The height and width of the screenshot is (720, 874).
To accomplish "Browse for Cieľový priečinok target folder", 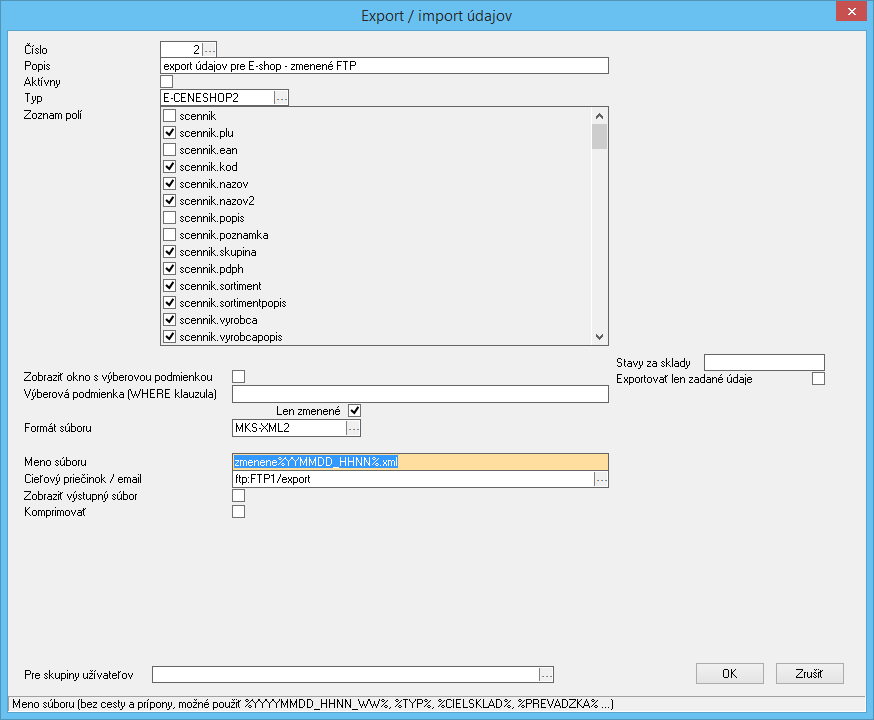I will click(601, 479).
